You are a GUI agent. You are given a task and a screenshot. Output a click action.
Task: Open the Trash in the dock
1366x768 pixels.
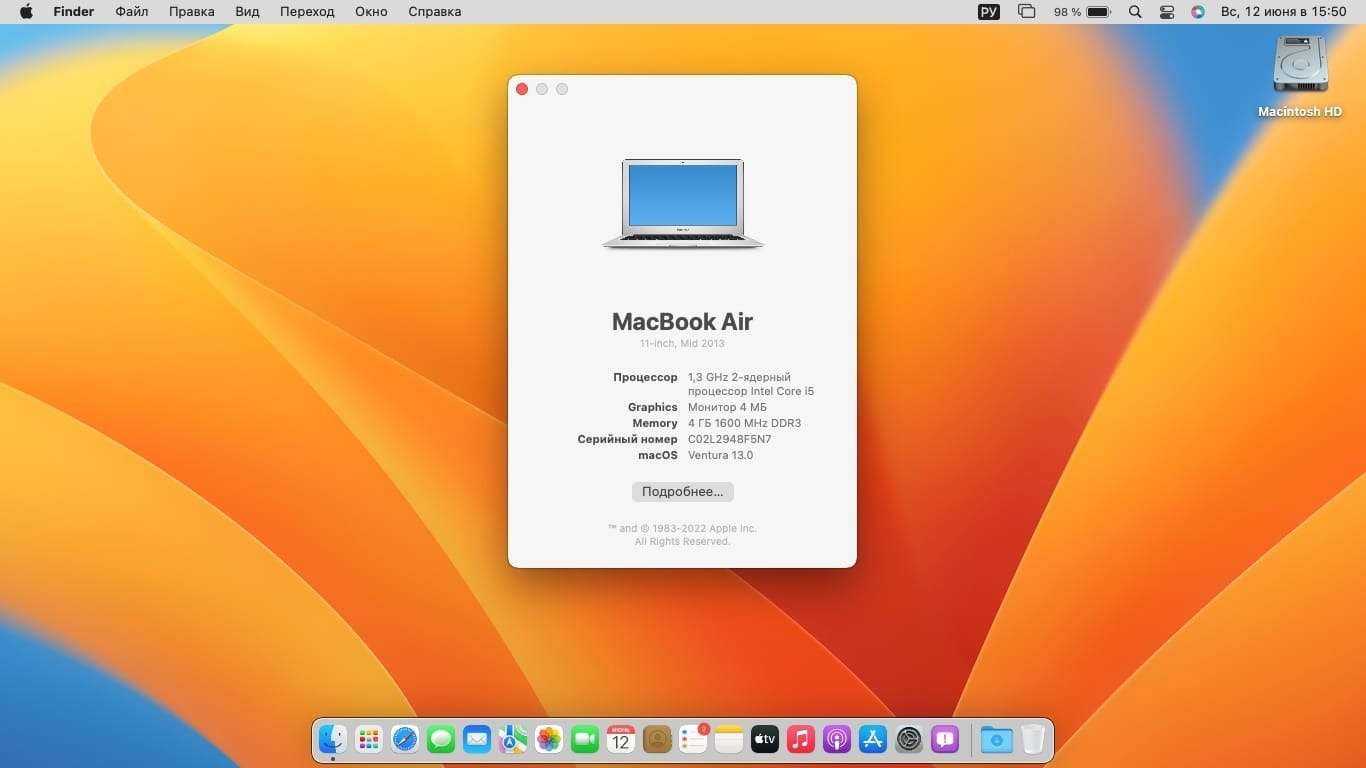click(x=1032, y=739)
